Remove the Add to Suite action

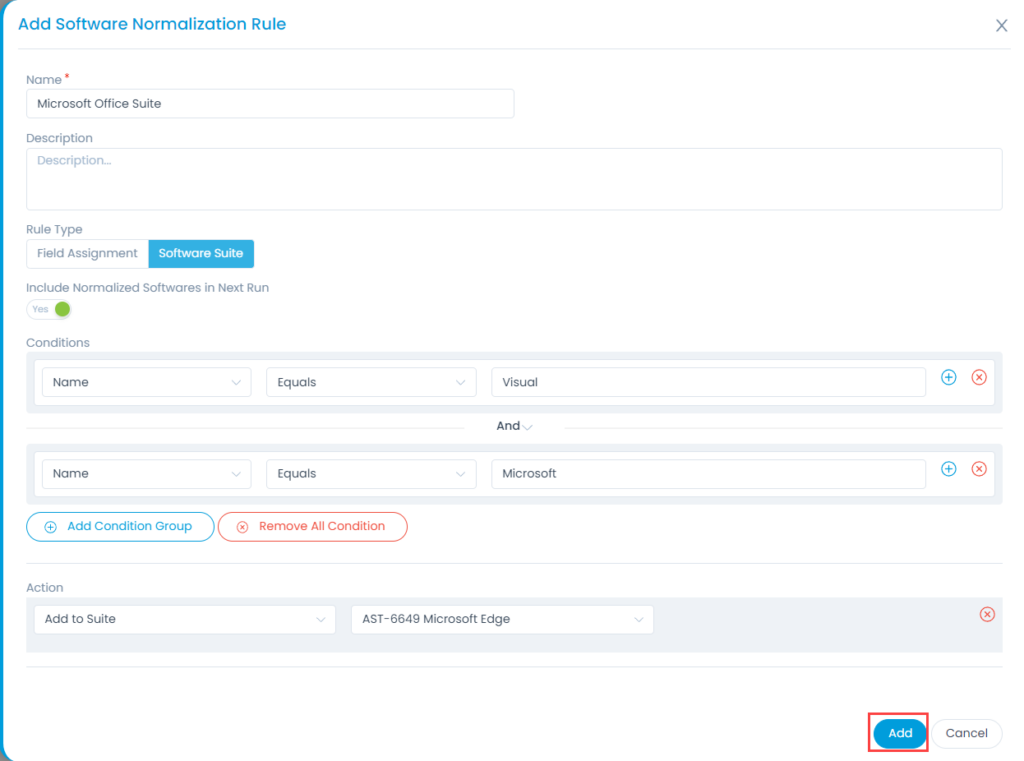point(987,614)
